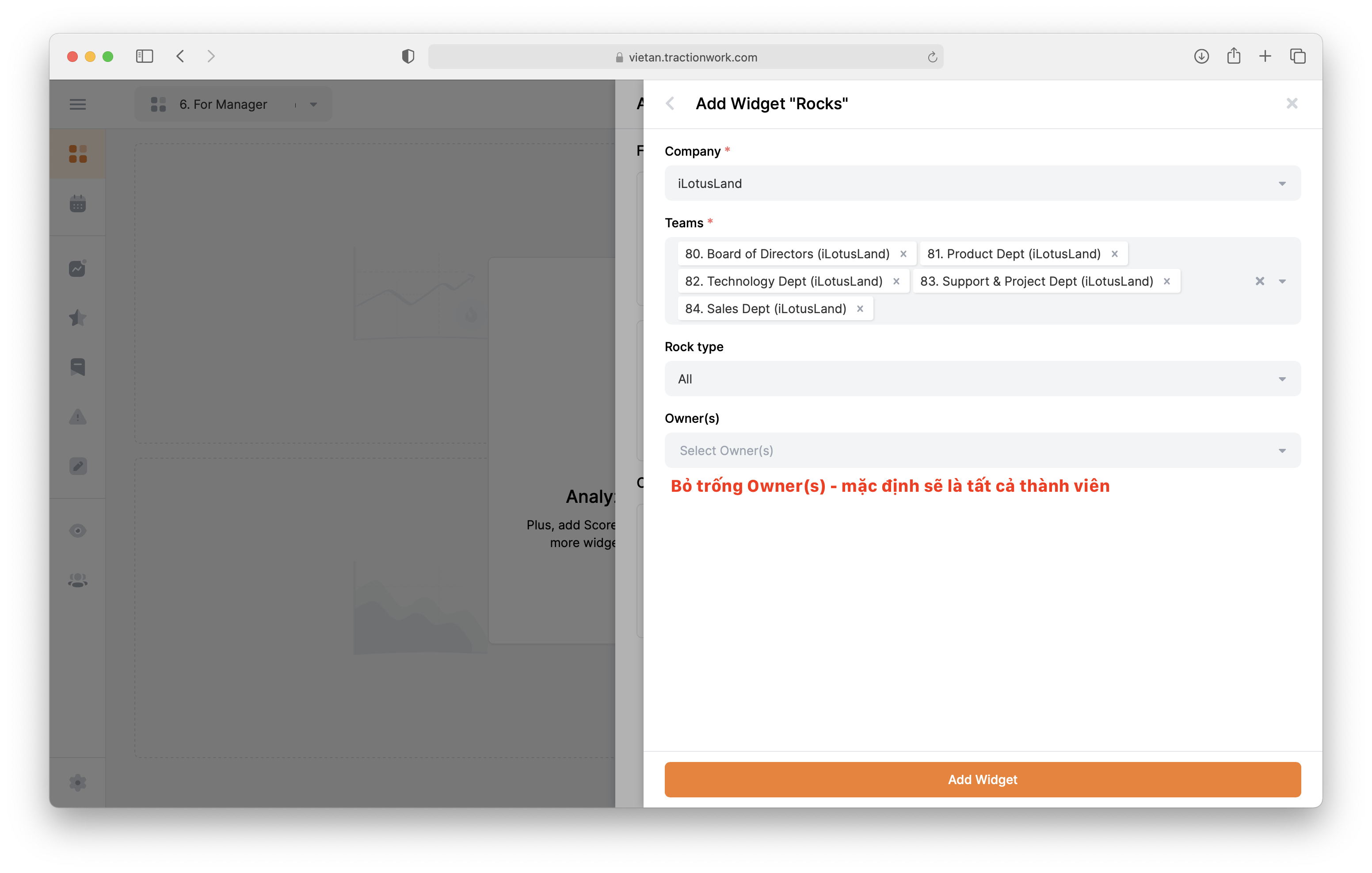Clear all selected teams
This screenshot has width=1372, height=873.
click(1260, 281)
